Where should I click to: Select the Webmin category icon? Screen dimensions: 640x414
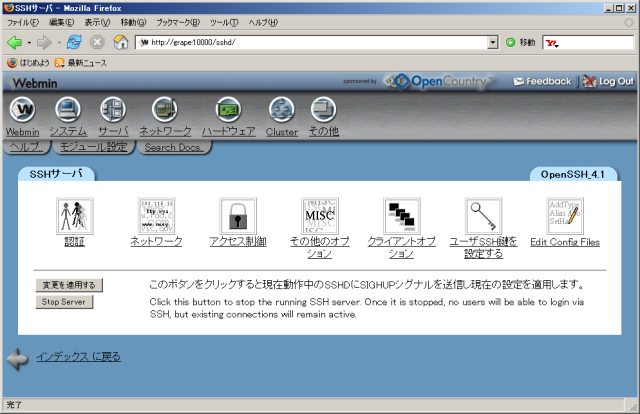click(x=22, y=109)
